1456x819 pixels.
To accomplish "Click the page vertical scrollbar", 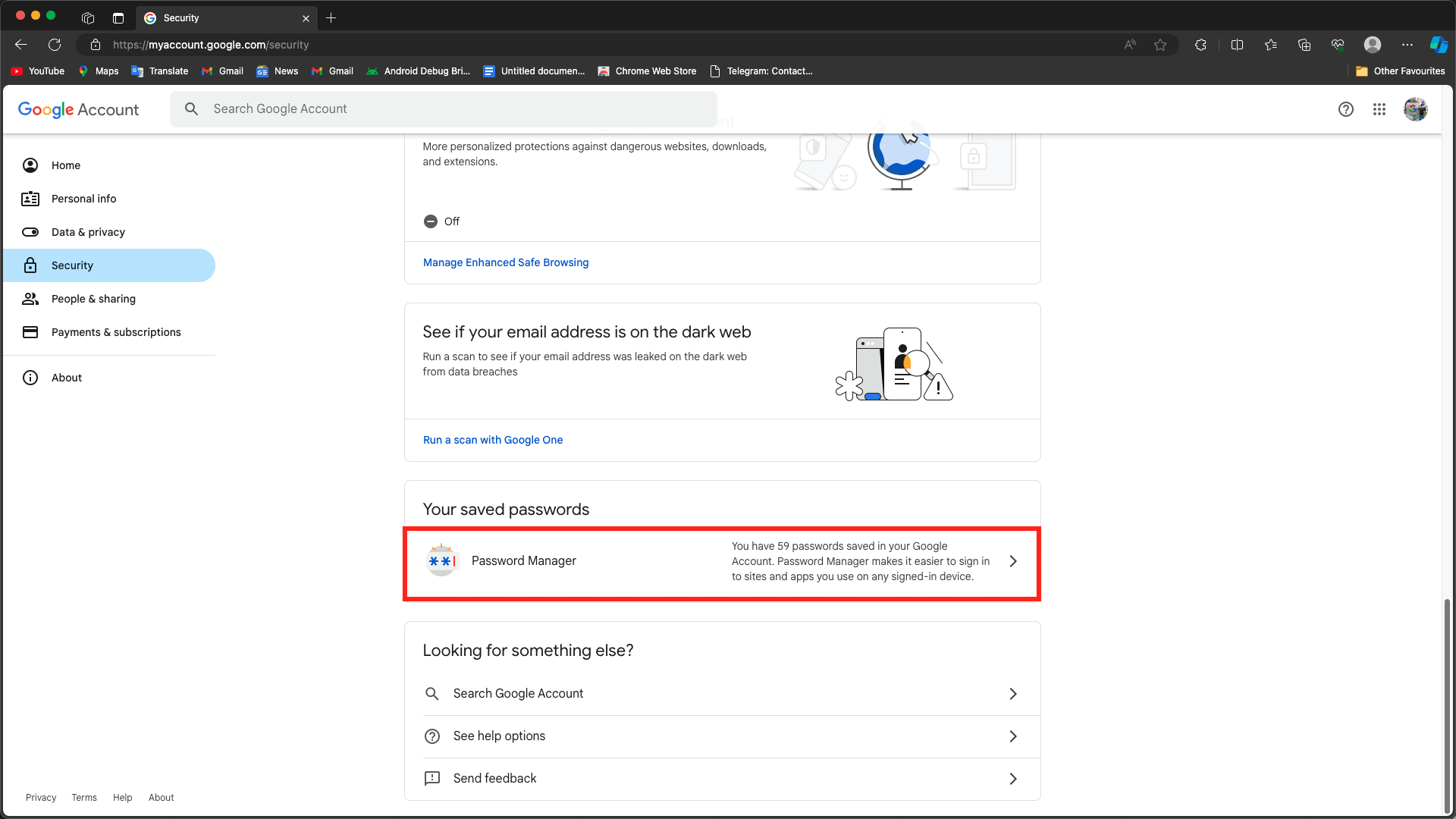I will [x=1447, y=705].
